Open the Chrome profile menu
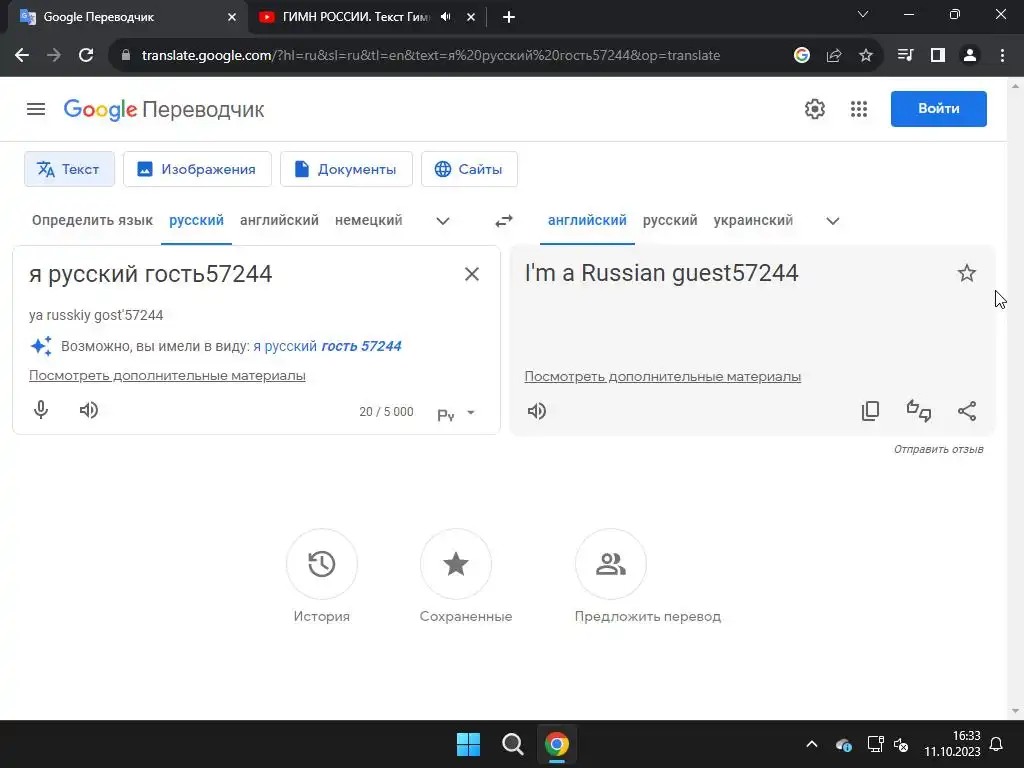 point(970,56)
